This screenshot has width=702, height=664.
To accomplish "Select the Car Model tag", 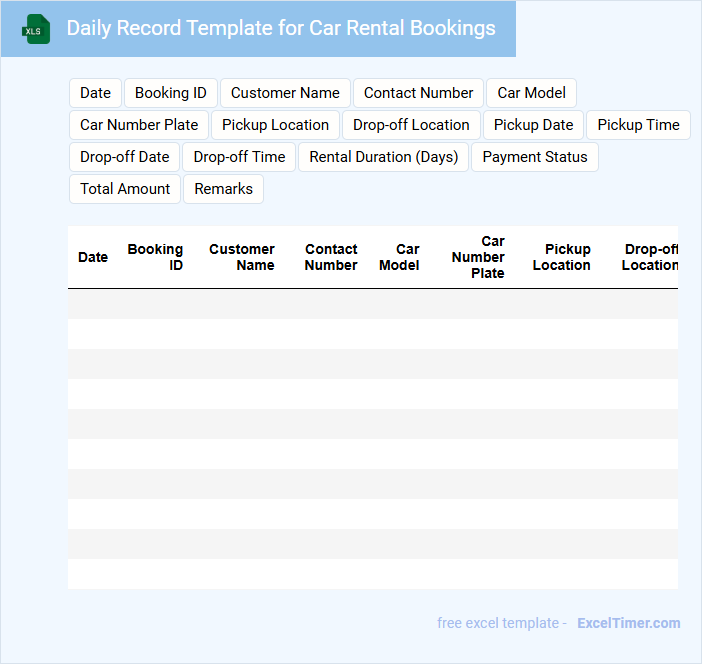I will click(531, 93).
